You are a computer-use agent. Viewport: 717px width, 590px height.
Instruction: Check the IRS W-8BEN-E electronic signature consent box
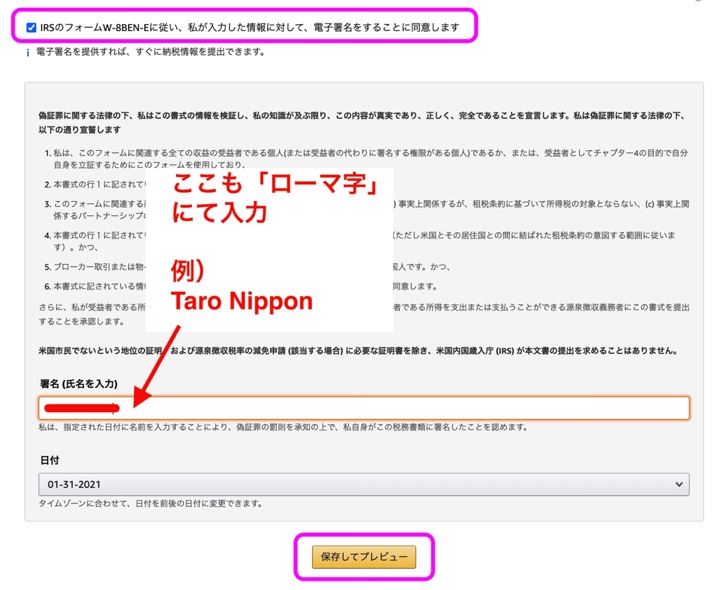tap(33, 27)
